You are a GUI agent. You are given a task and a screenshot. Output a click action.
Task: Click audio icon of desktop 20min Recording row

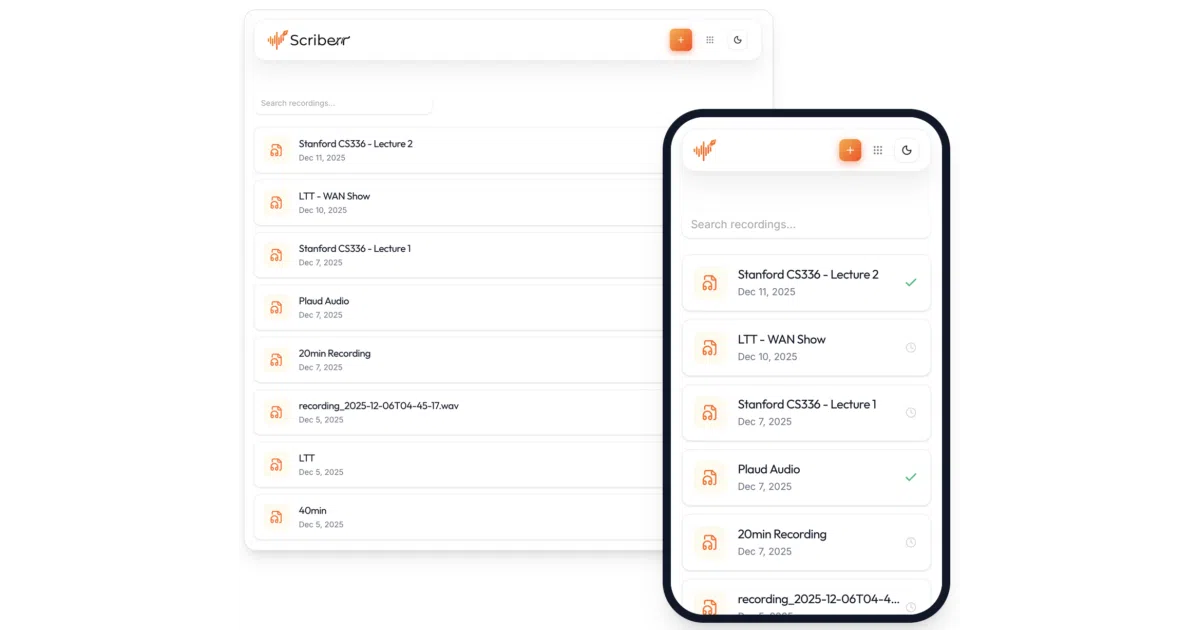click(276, 360)
